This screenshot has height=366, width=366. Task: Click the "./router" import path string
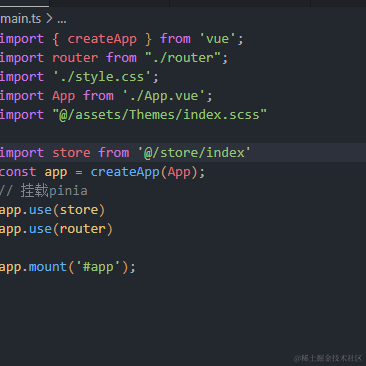tap(183, 58)
